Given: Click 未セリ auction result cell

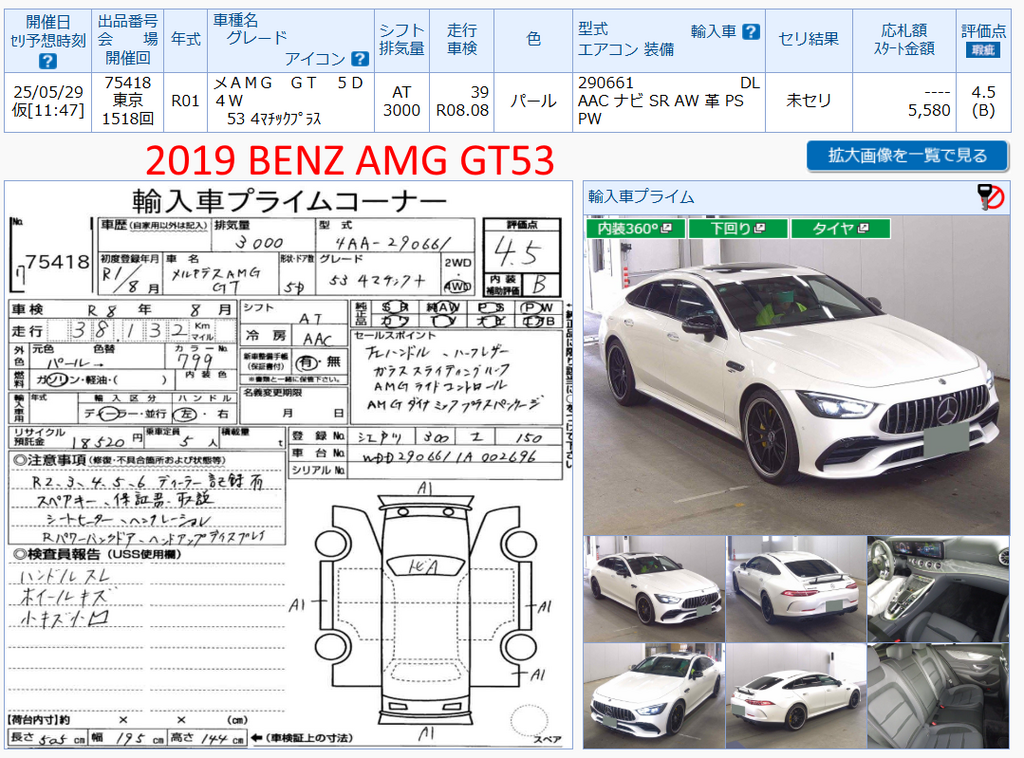Looking at the screenshot, I should point(808,101).
